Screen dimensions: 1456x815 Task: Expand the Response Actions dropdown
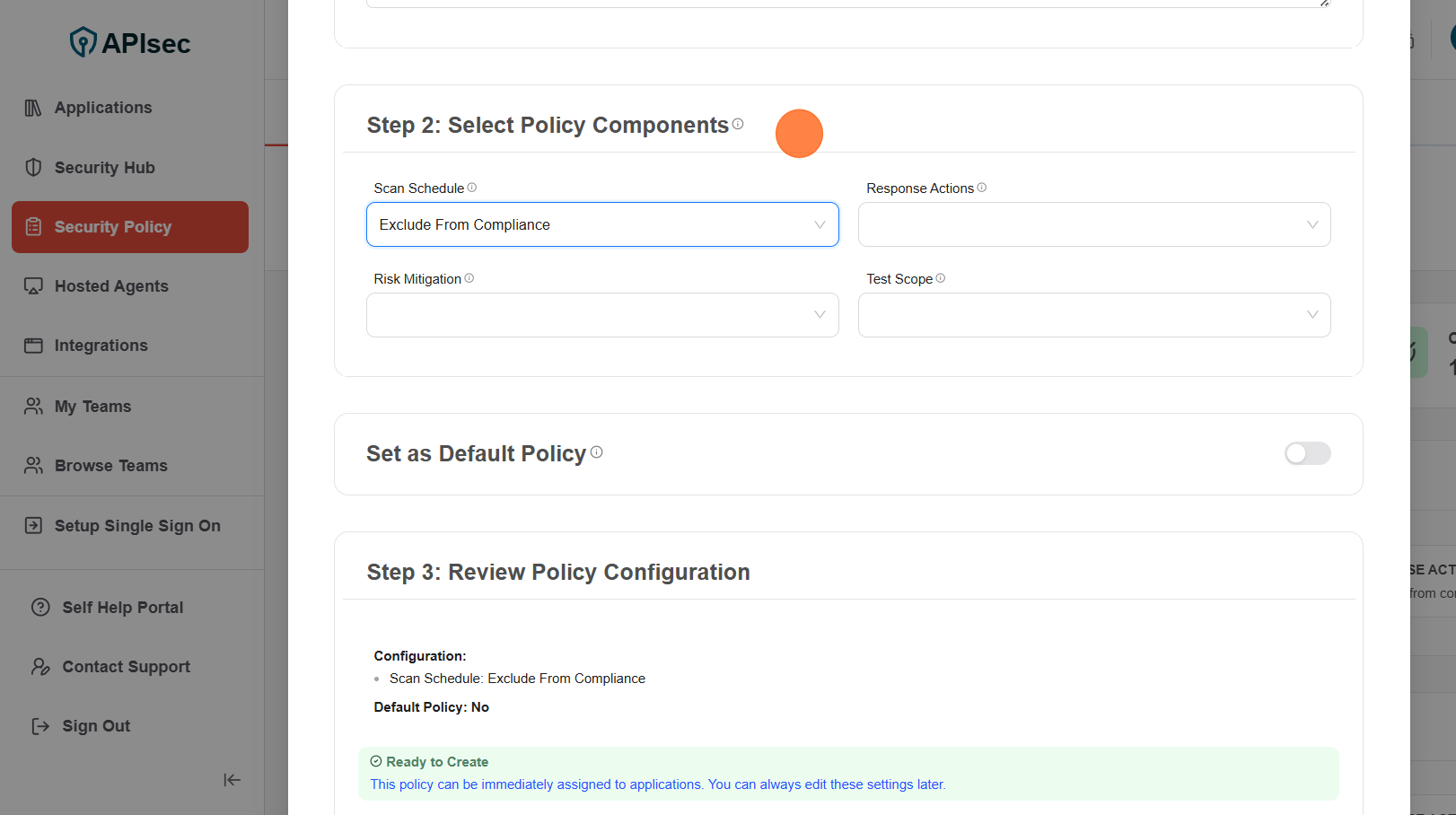click(1093, 224)
